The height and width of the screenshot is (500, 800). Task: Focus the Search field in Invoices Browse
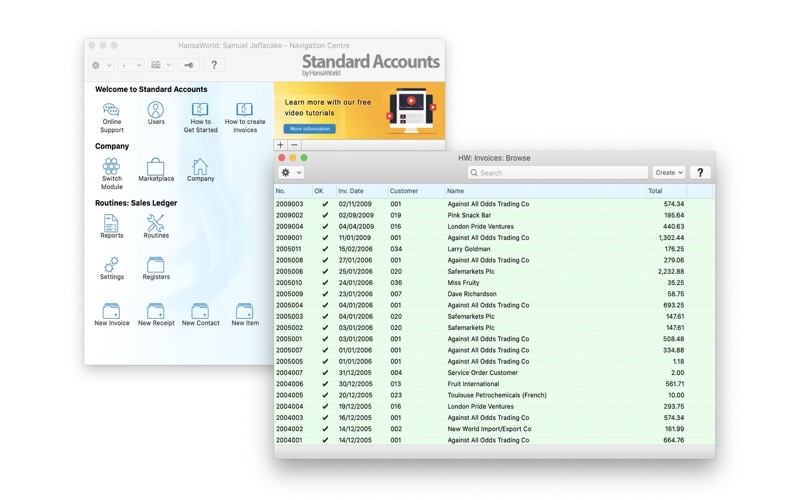[x=558, y=172]
